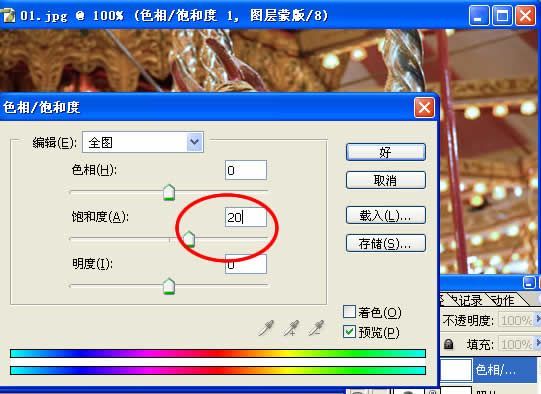Close the 01.jpg document window
Viewport: 541px width, 394px height.
(525, 16)
